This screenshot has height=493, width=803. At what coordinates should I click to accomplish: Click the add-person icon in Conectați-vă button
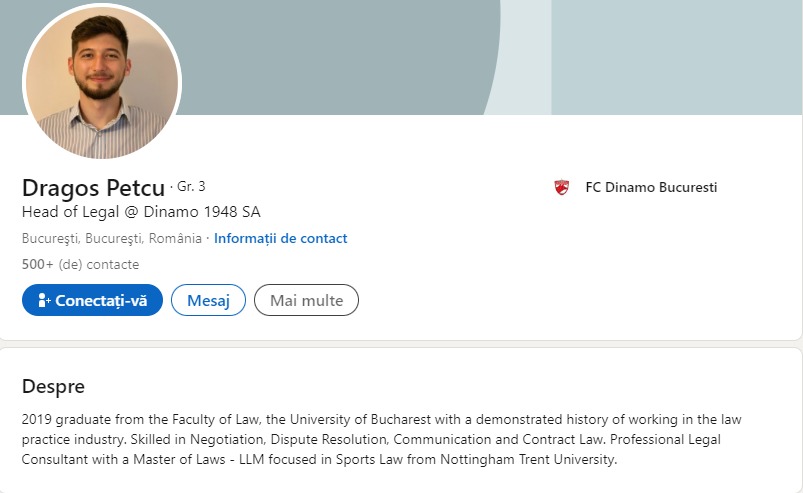tap(44, 300)
